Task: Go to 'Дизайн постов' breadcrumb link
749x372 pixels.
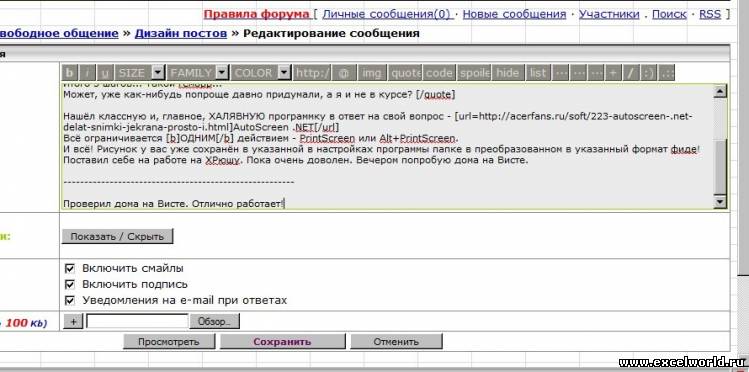Action: pyautogui.click(x=181, y=33)
